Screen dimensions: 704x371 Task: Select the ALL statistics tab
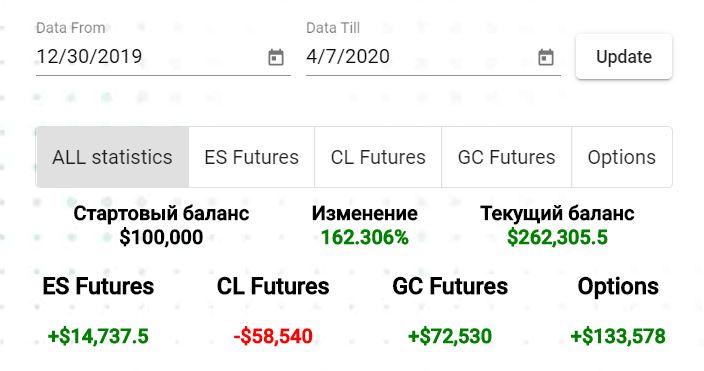point(112,157)
